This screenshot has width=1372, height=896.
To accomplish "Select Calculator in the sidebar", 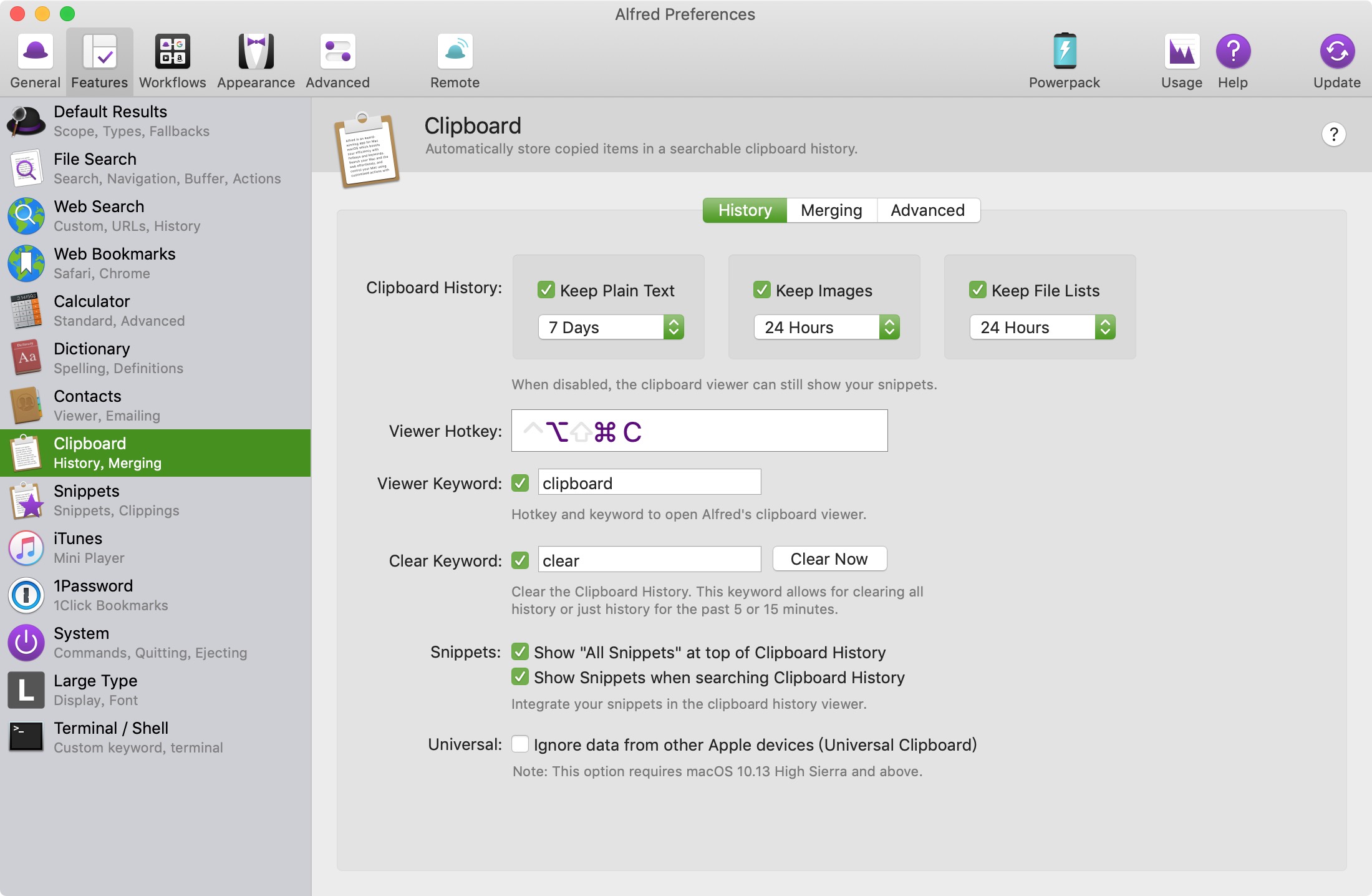I will click(155, 311).
